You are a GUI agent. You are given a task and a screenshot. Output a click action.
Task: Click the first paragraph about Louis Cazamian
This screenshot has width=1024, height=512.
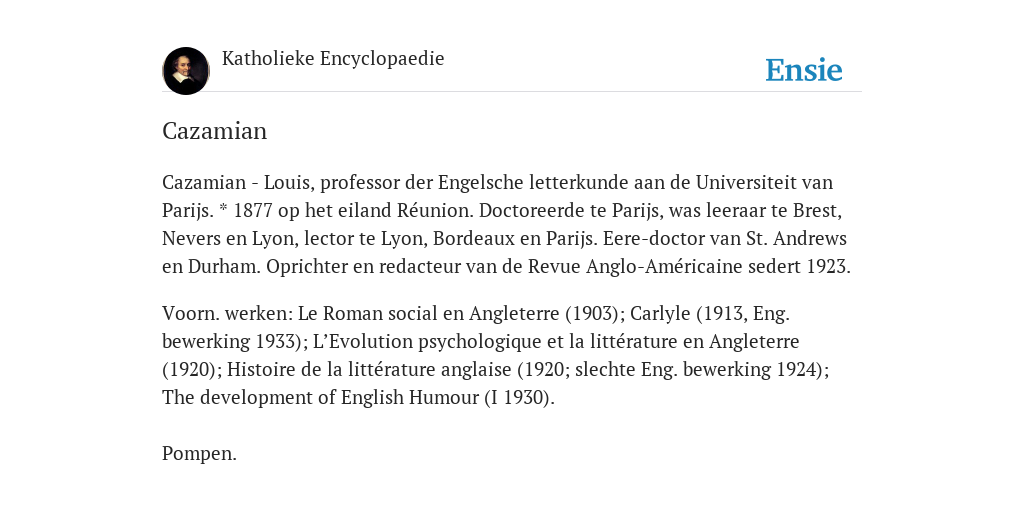(x=507, y=224)
